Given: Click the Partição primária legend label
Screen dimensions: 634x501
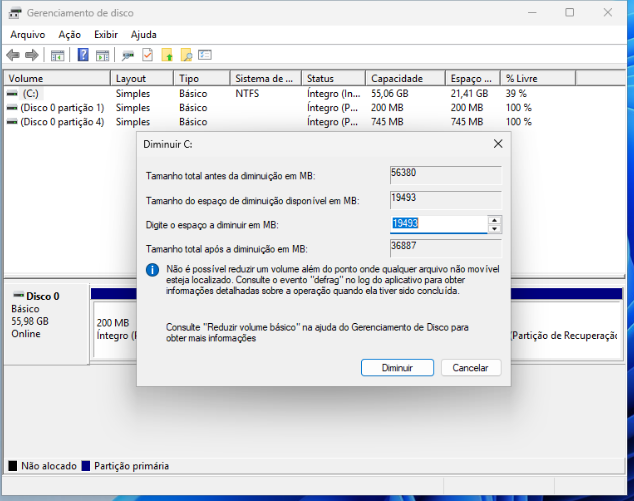Looking at the screenshot, I should (x=131, y=466).
